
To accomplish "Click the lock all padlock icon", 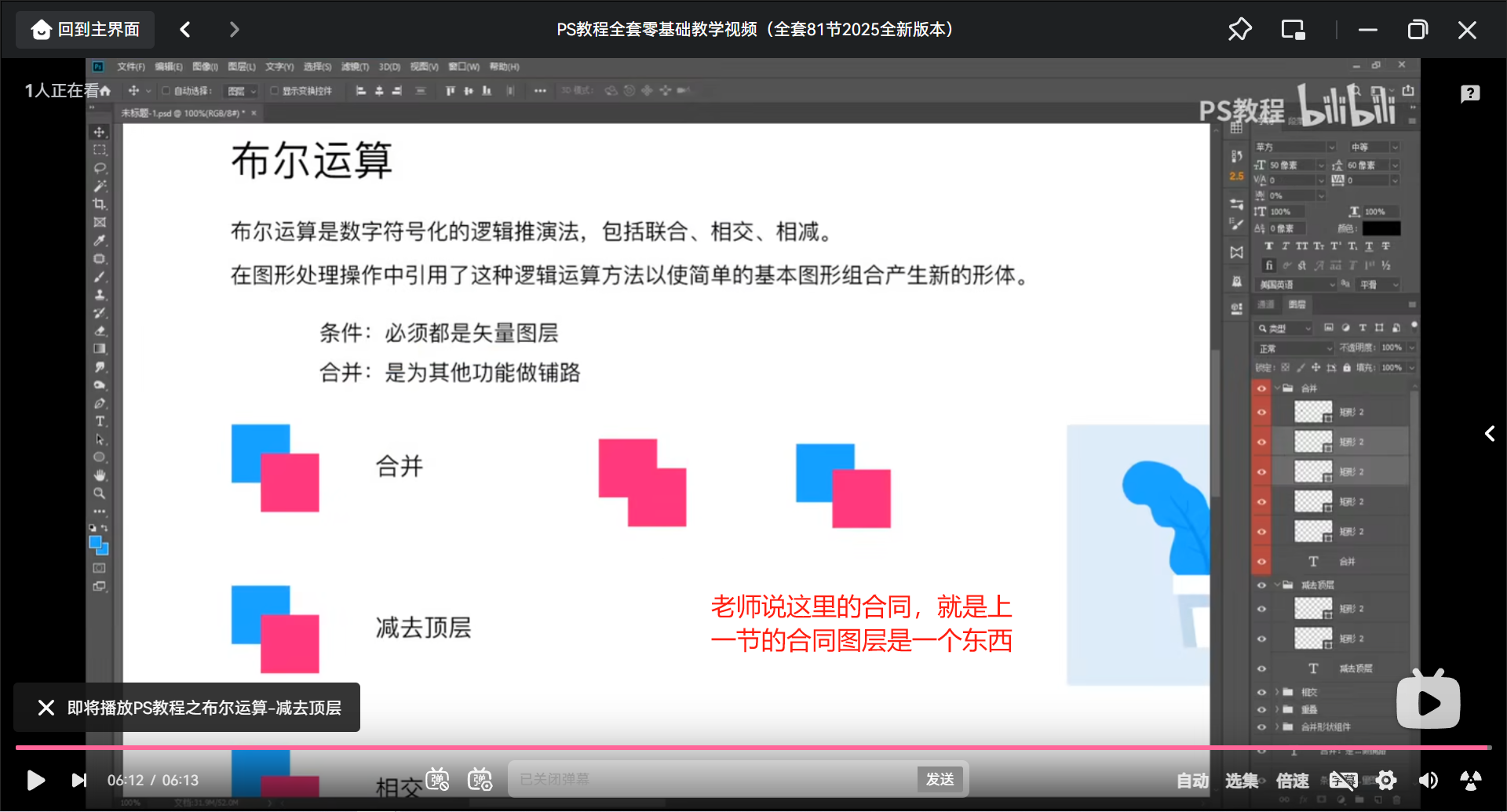I will coord(1347,367).
